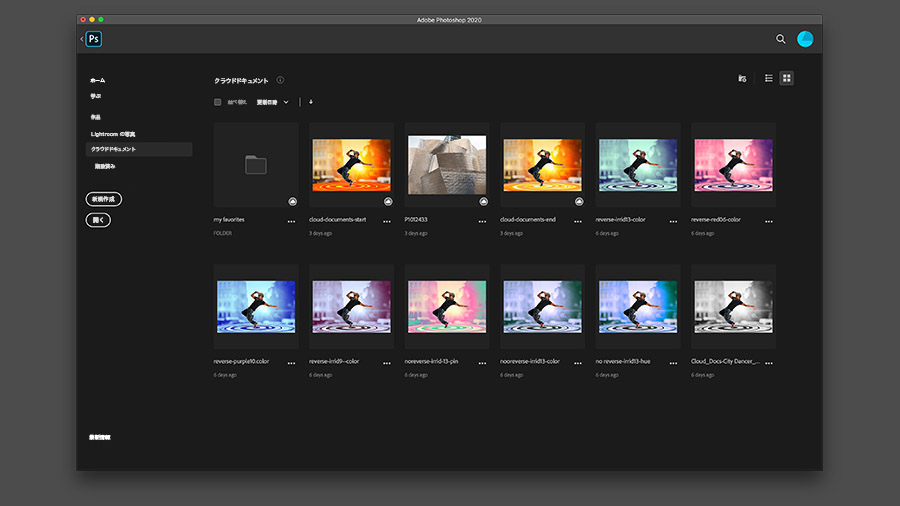Expand the 更新日時 sort dropdown

pyautogui.click(x=273, y=102)
